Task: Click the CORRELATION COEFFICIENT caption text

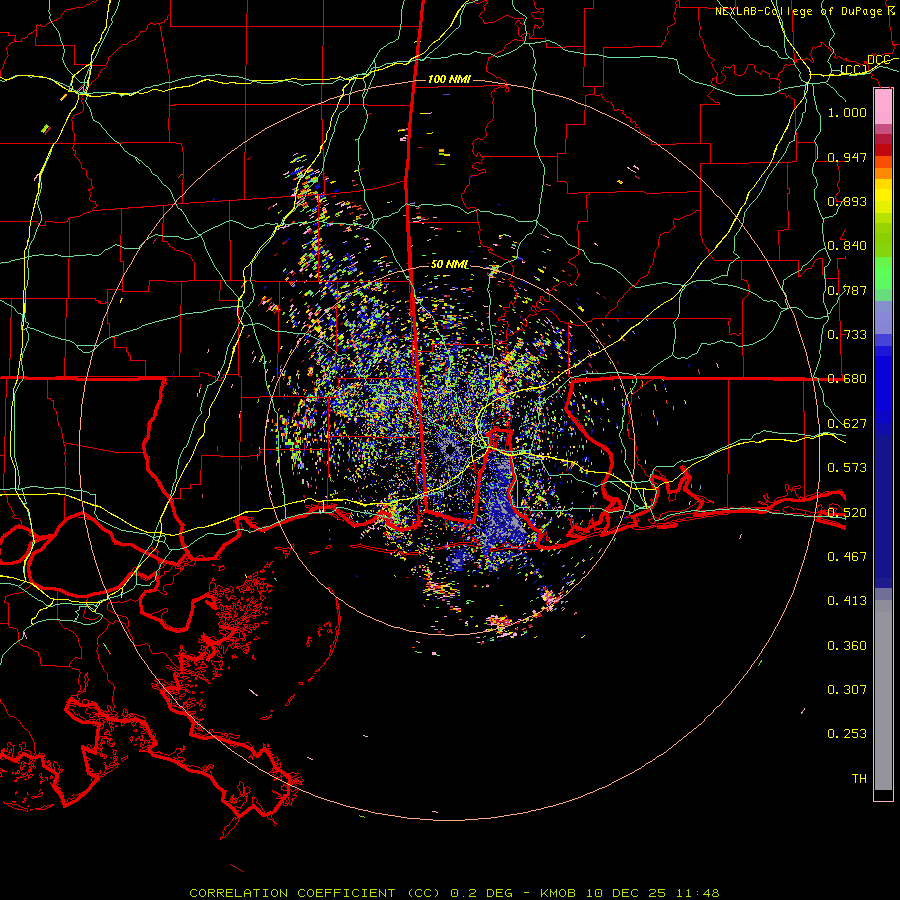Action: [x=292, y=893]
